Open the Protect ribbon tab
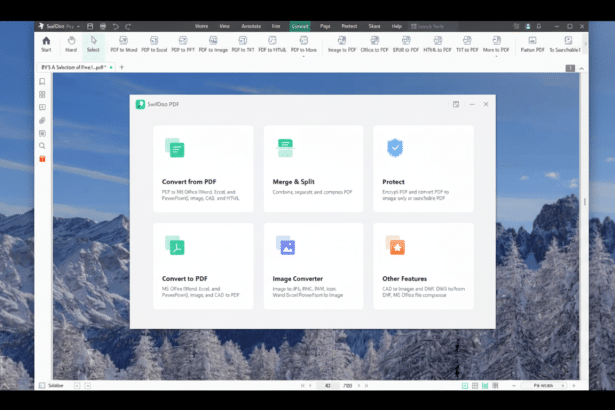 pyautogui.click(x=349, y=24)
